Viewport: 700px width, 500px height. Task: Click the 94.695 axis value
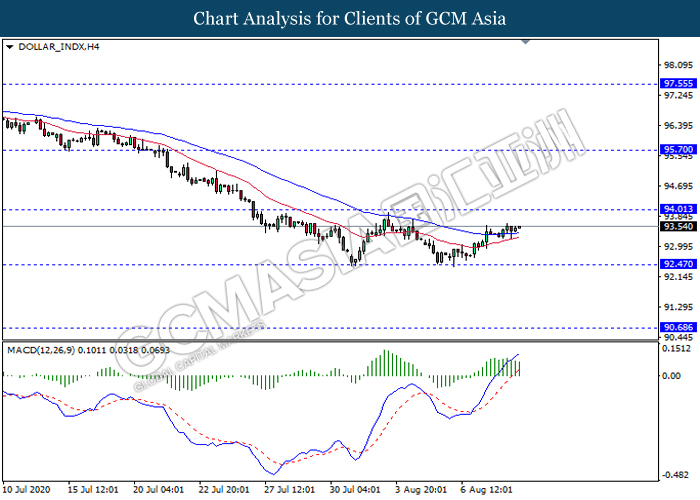tap(679, 186)
